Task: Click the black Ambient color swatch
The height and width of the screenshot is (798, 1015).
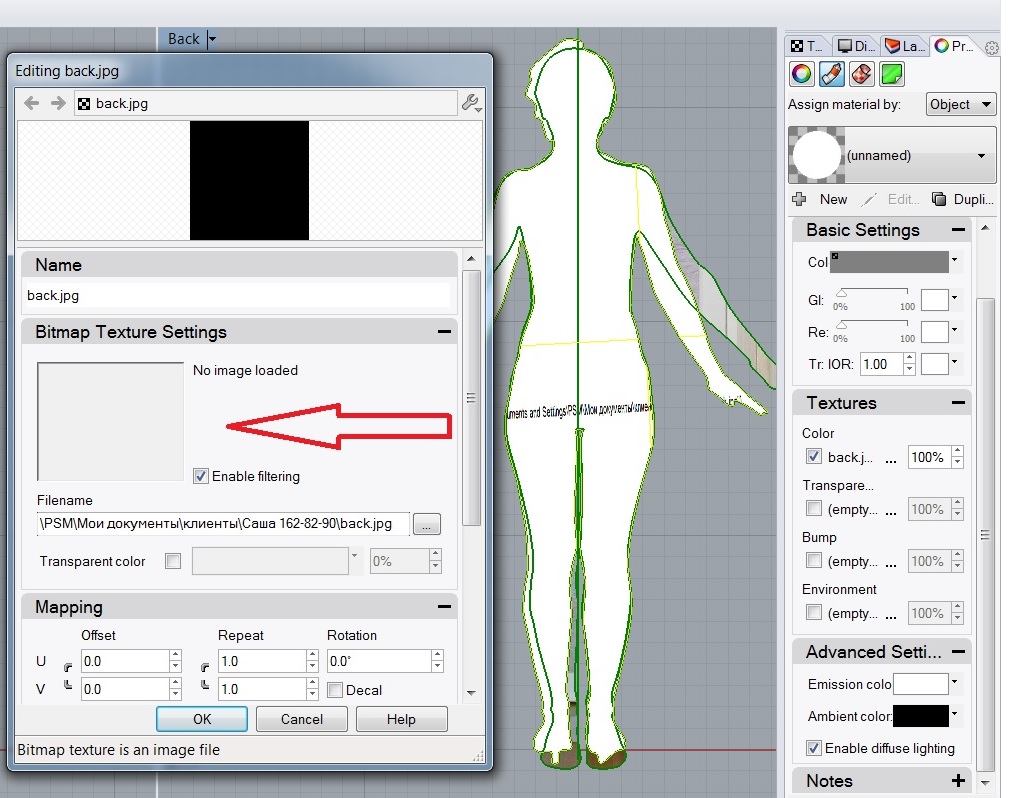Action: coord(919,716)
